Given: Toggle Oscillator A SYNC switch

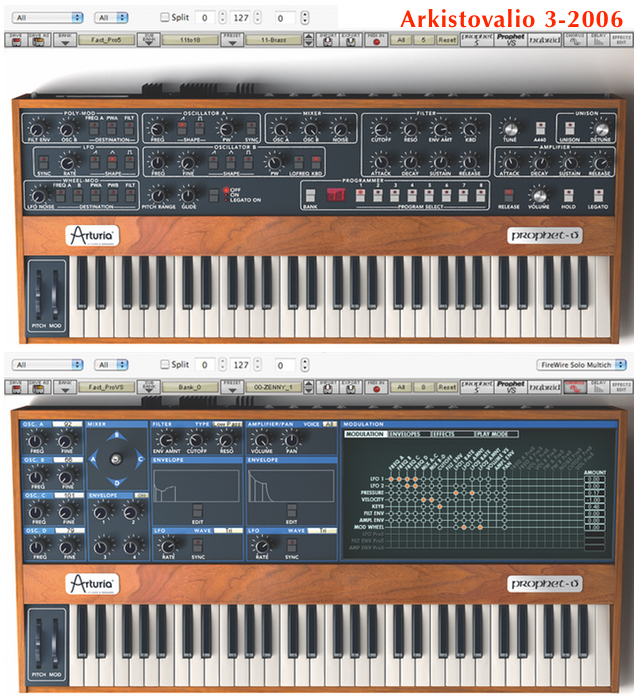Looking at the screenshot, I should (251, 129).
